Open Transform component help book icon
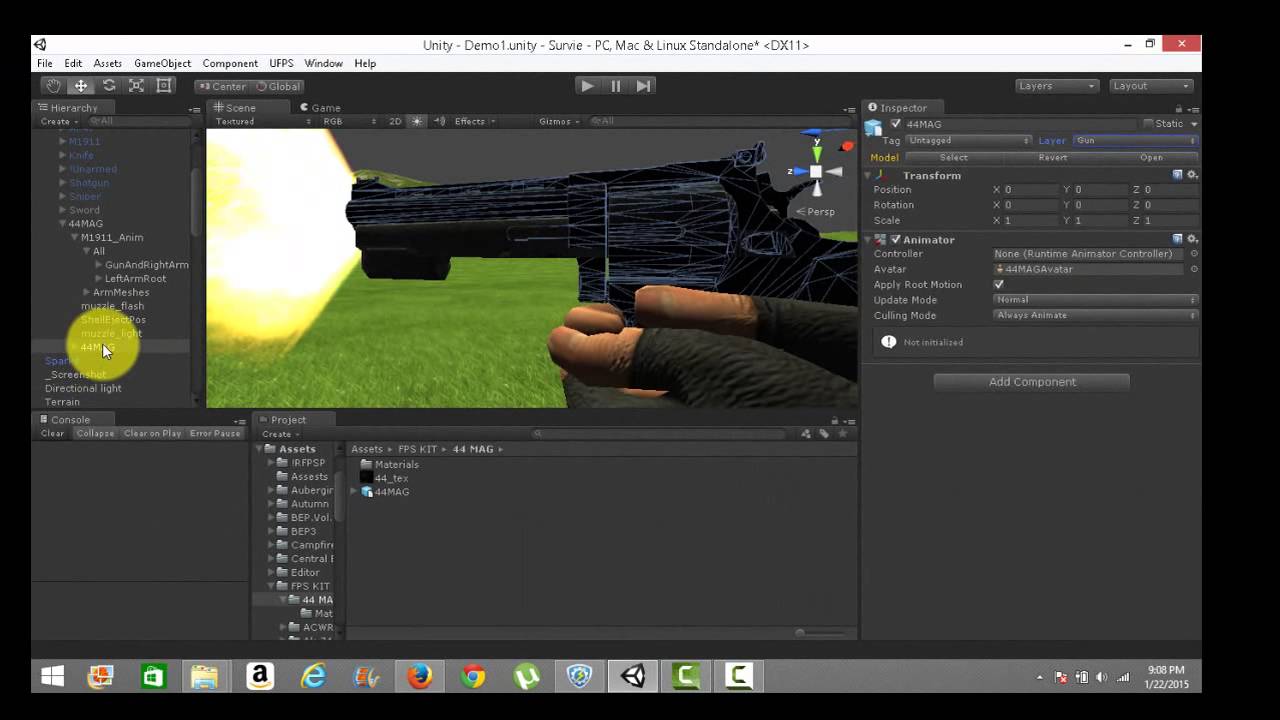1280x720 pixels. coord(1177,175)
